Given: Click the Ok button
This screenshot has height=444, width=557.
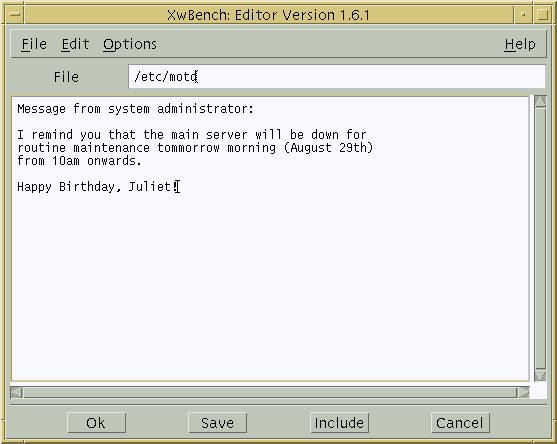Looking at the screenshot, I should point(96,423).
